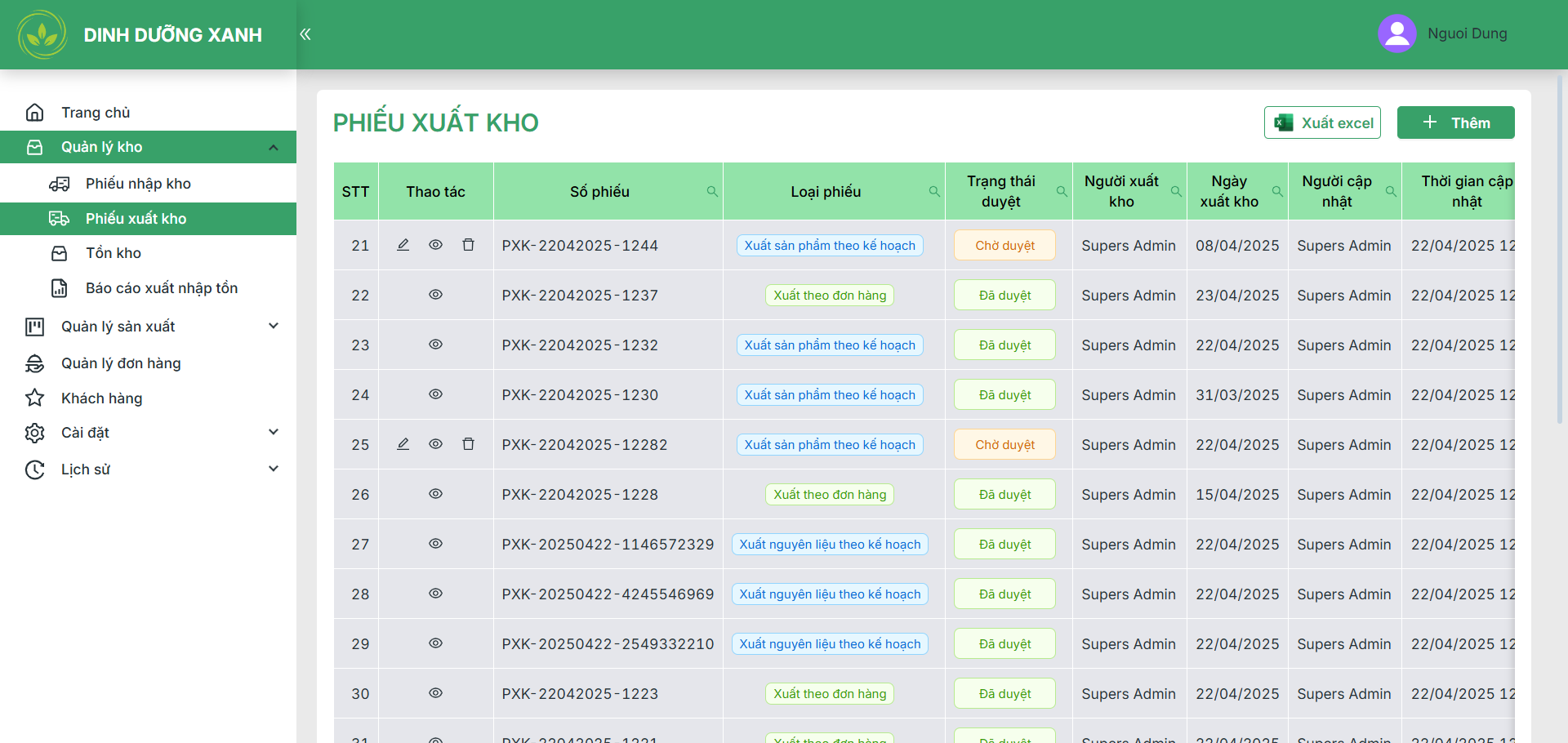Click the user avatar icon
This screenshot has width=1568, height=743.
click(1396, 33)
